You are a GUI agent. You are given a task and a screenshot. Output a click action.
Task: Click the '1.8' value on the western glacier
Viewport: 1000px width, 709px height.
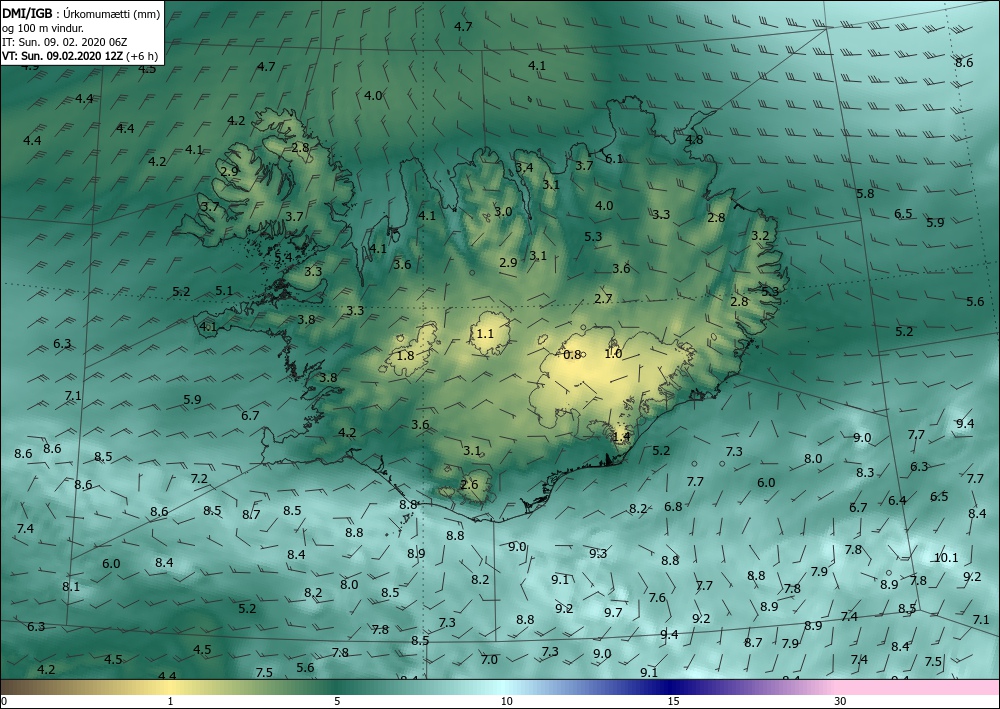(x=406, y=356)
